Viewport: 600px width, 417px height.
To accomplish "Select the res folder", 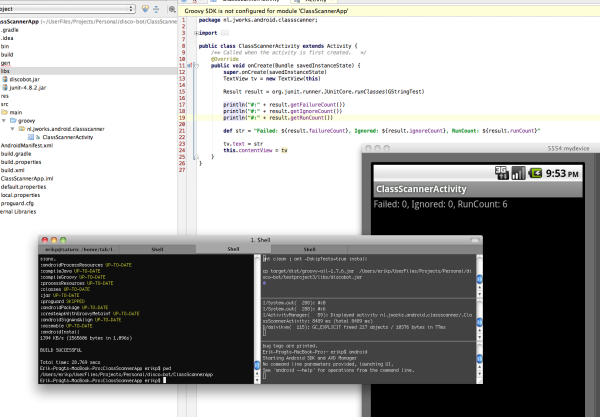I will point(4,96).
